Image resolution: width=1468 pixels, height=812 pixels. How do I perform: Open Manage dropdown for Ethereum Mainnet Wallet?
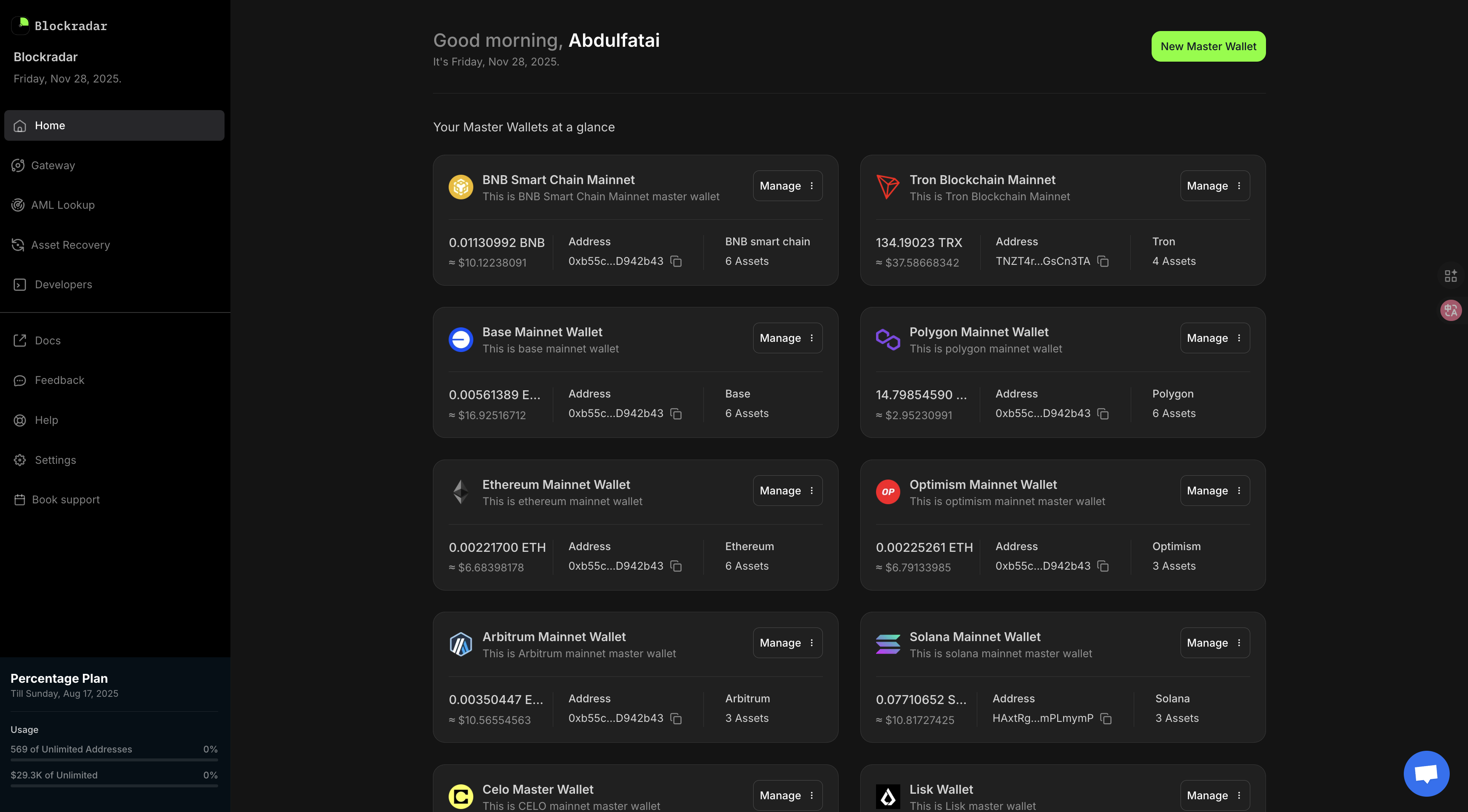point(787,491)
